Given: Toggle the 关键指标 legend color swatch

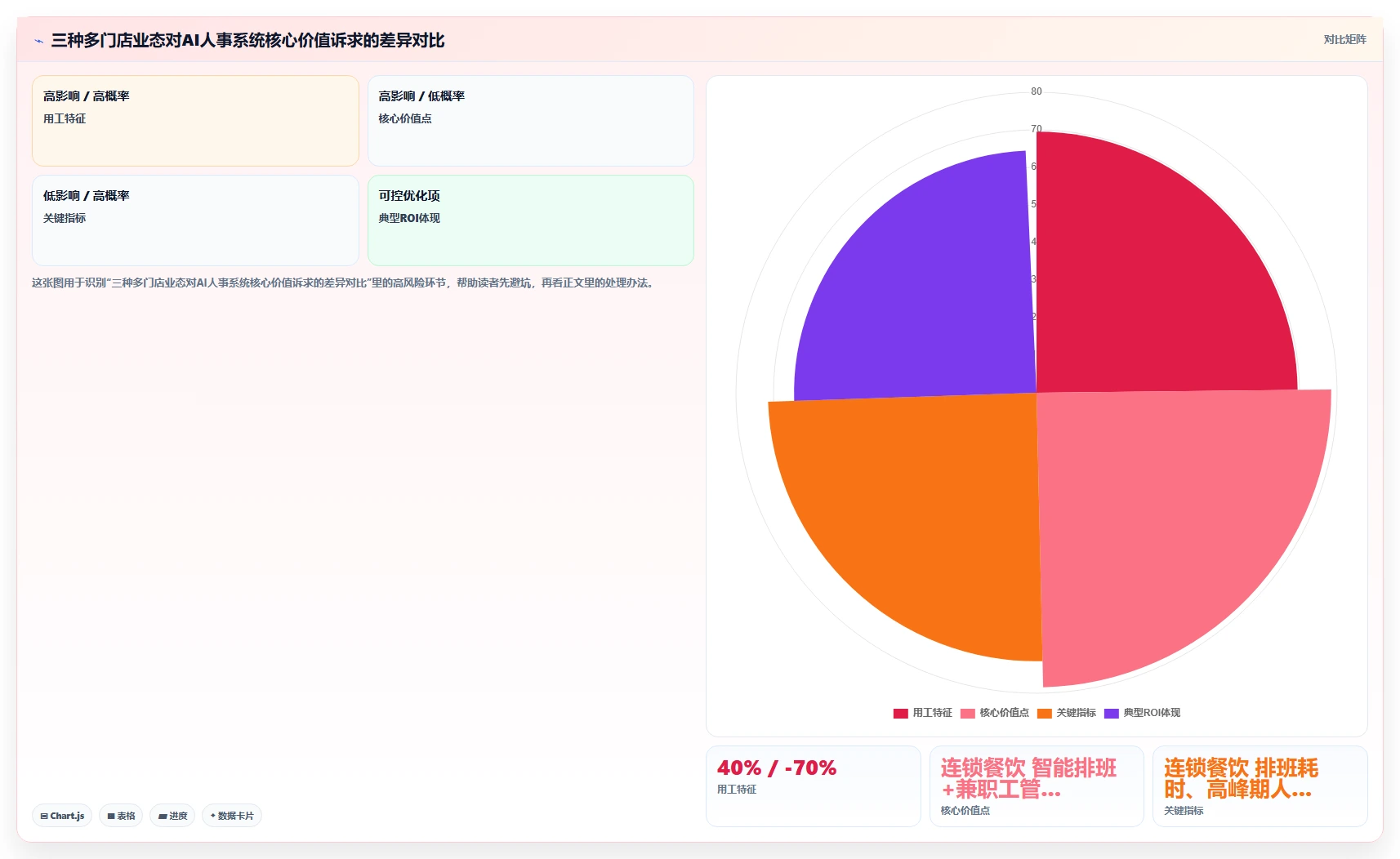Looking at the screenshot, I should [x=1044, y=713].
